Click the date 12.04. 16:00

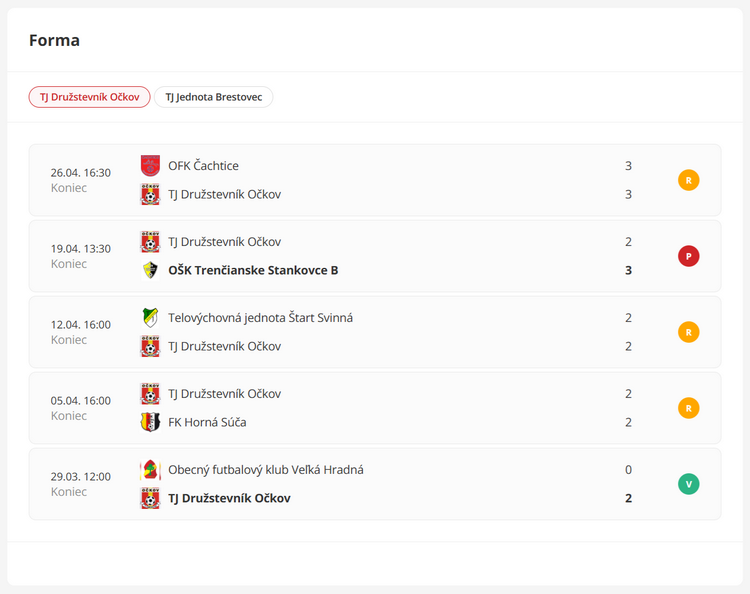click(x=81, y=325)
